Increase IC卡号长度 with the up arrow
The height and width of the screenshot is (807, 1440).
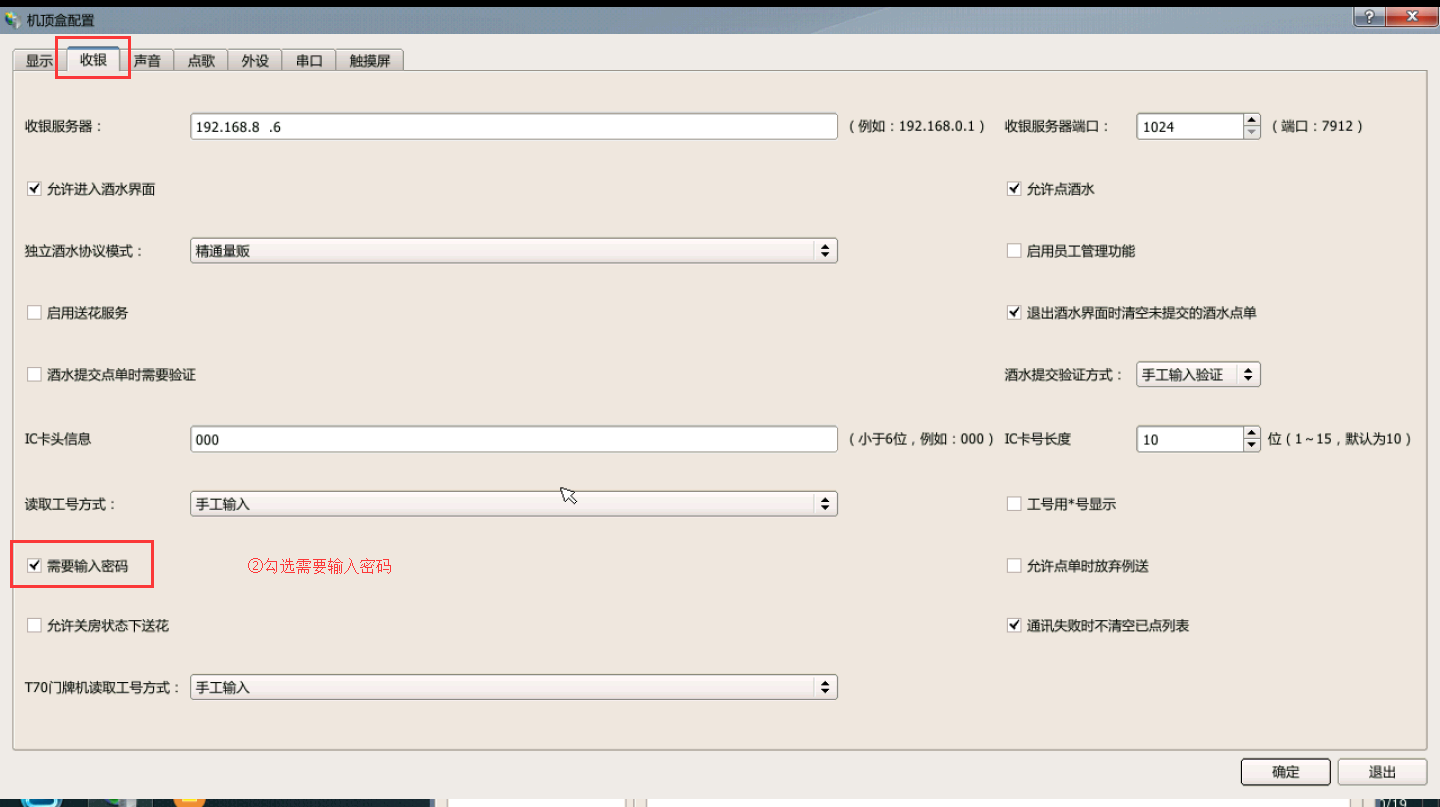(x=1251, y=433)
